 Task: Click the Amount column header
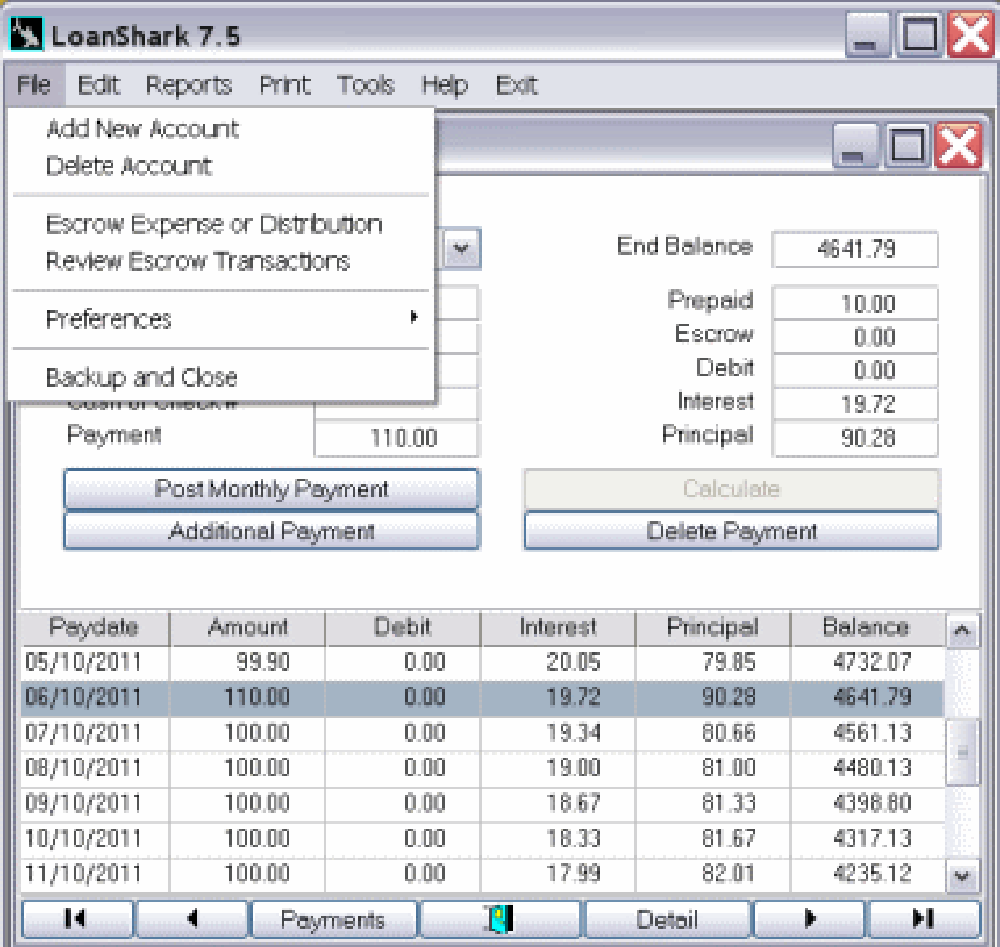248,628
